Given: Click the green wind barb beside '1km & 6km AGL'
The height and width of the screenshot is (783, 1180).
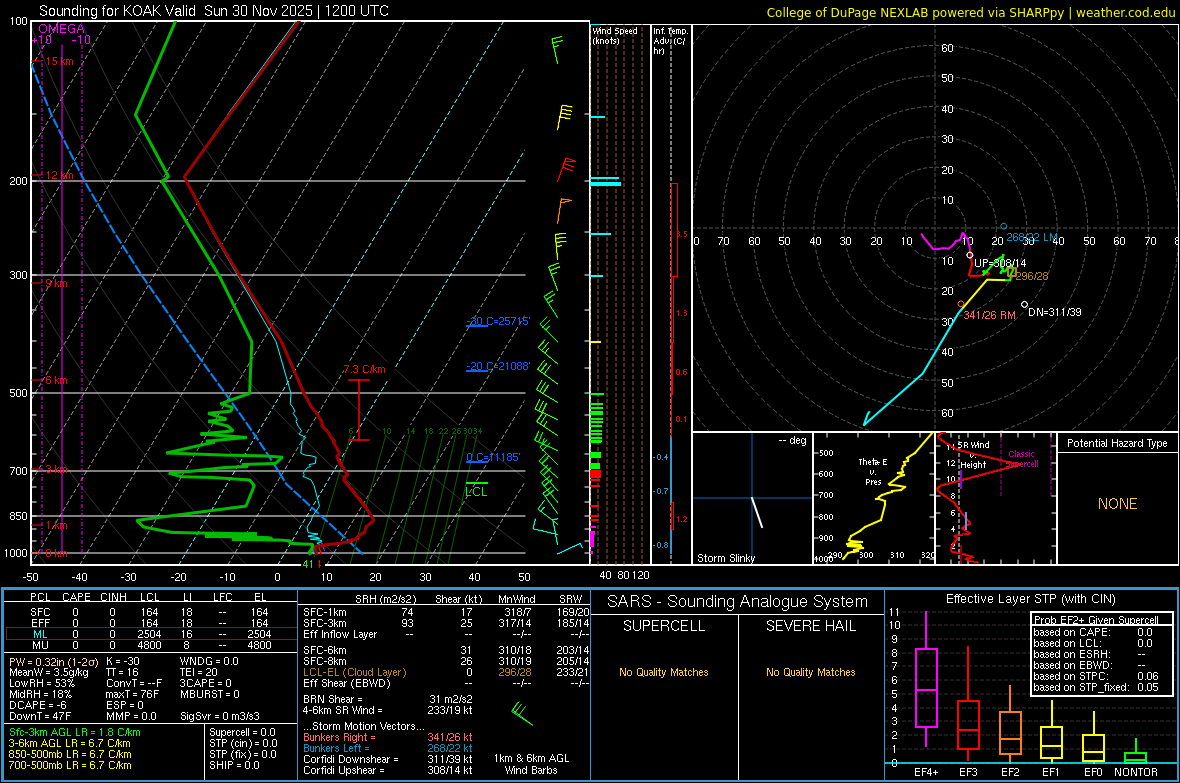Looking at the screenshot, I should tap(521, 714).
